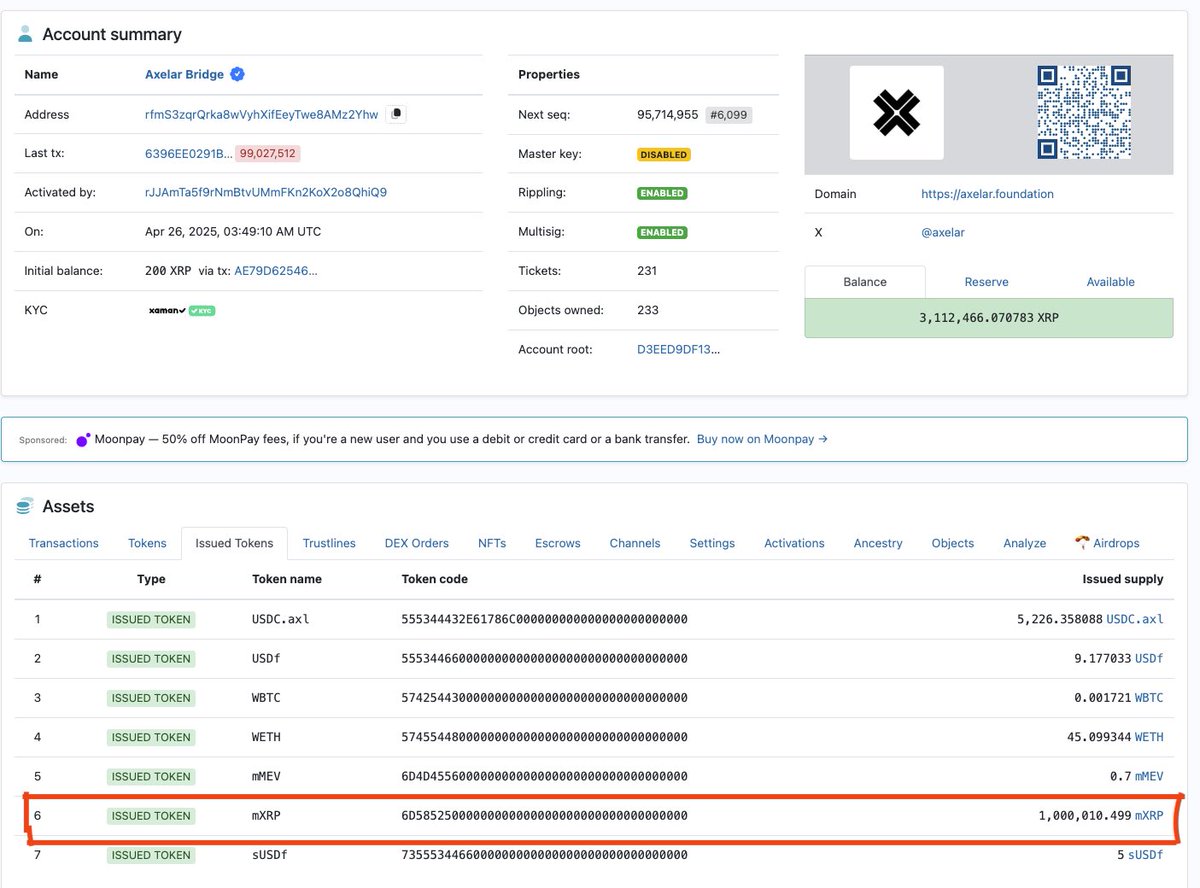Switch to the Reserve balance tab
This screenshot has width=1200, height=888.
(986, 282)
